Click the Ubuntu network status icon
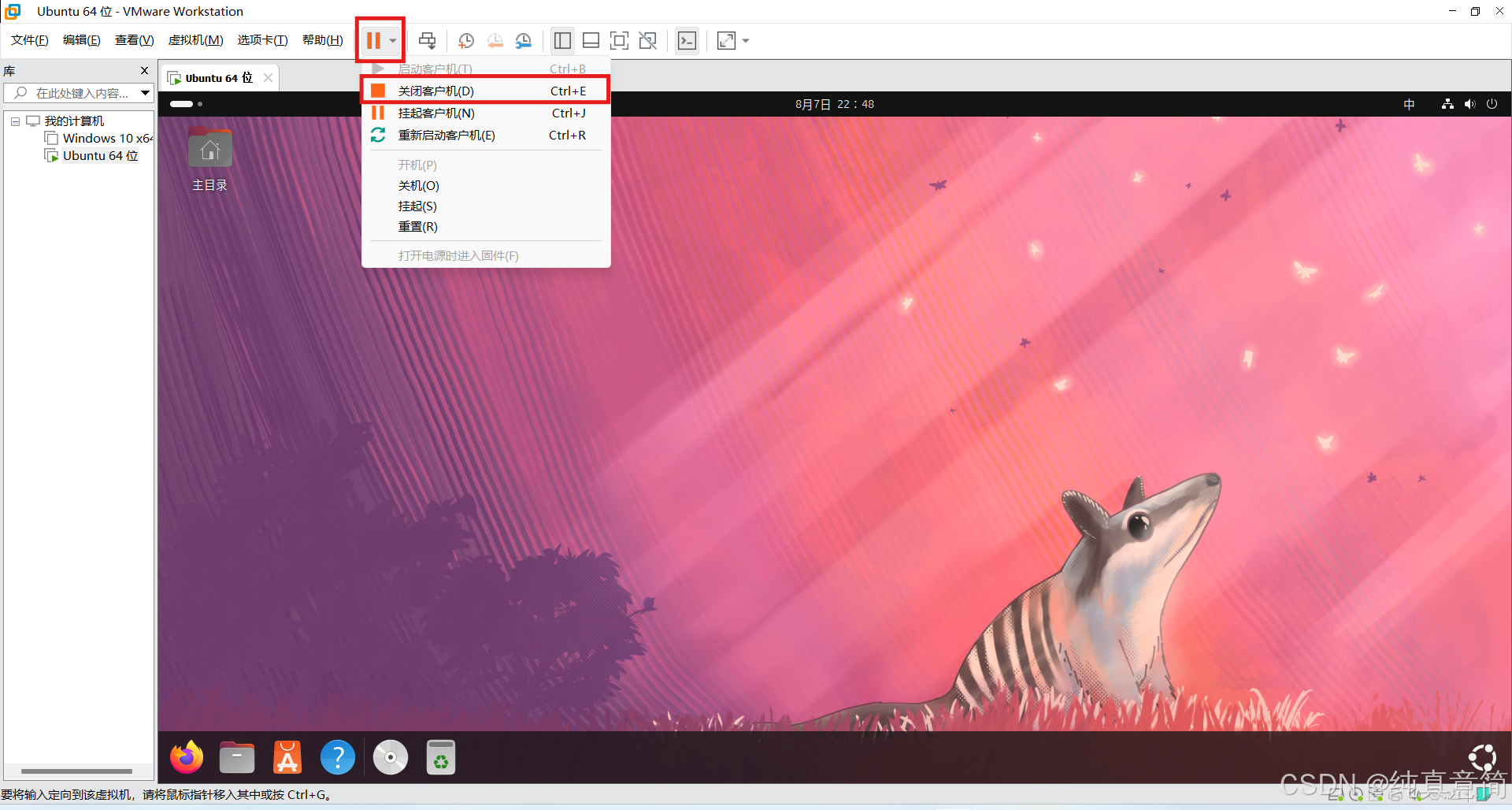The image size is (1512, 810). click(1447, 104)
